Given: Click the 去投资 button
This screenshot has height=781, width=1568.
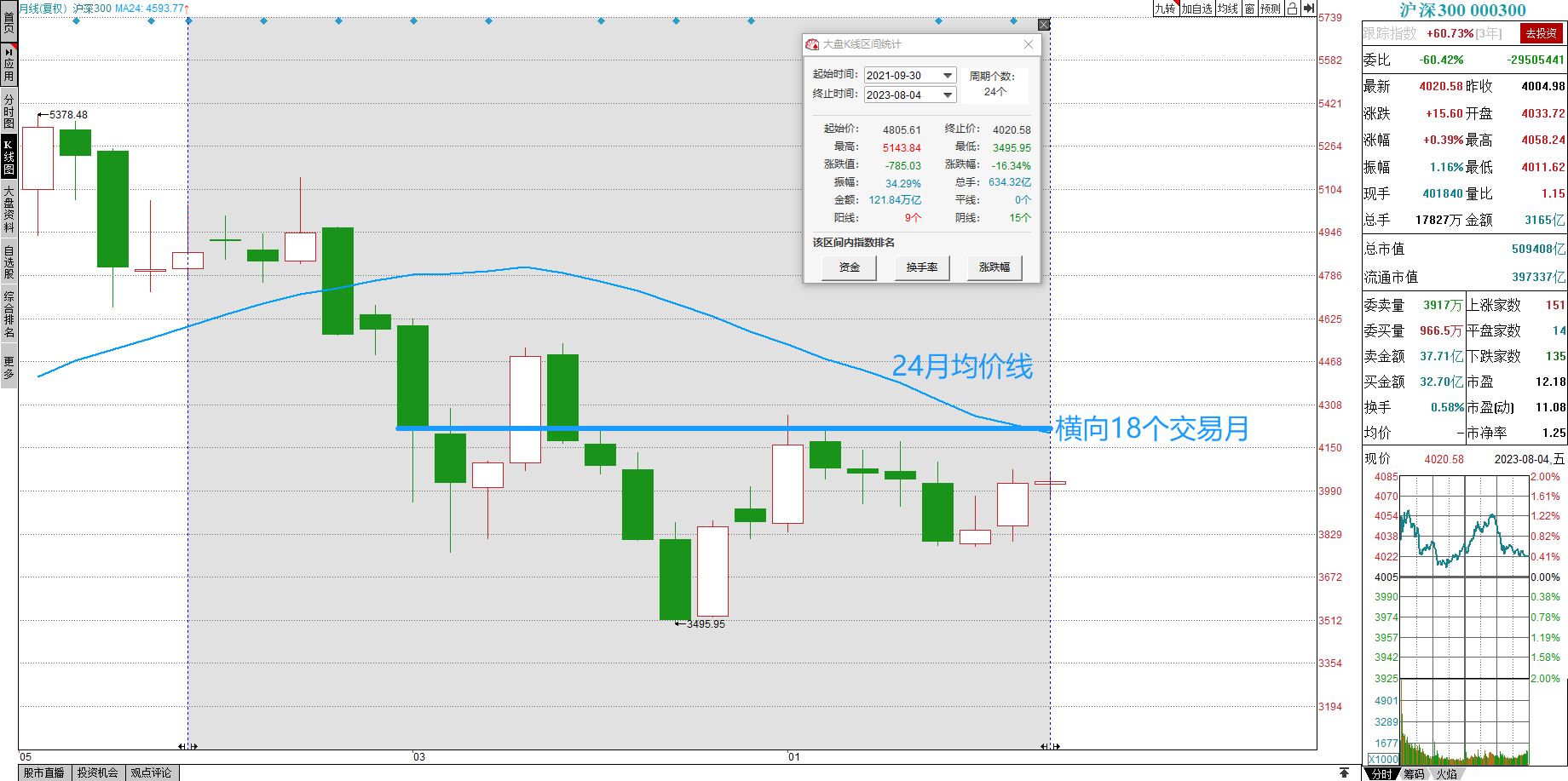Looking at the screenshot, I should [x=1541, y=33].
